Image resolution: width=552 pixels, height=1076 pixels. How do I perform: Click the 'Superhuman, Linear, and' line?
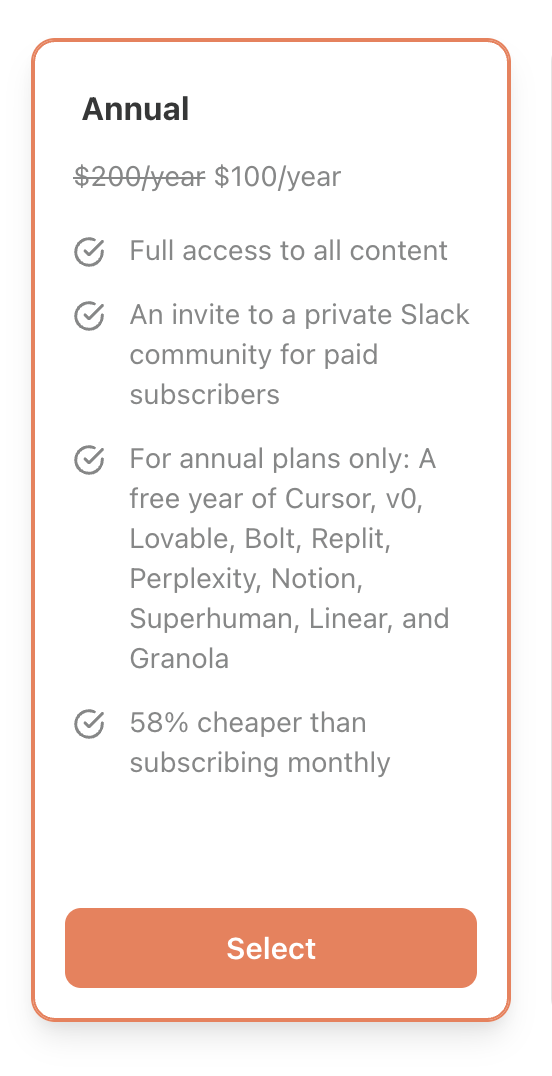click(289, 618)
